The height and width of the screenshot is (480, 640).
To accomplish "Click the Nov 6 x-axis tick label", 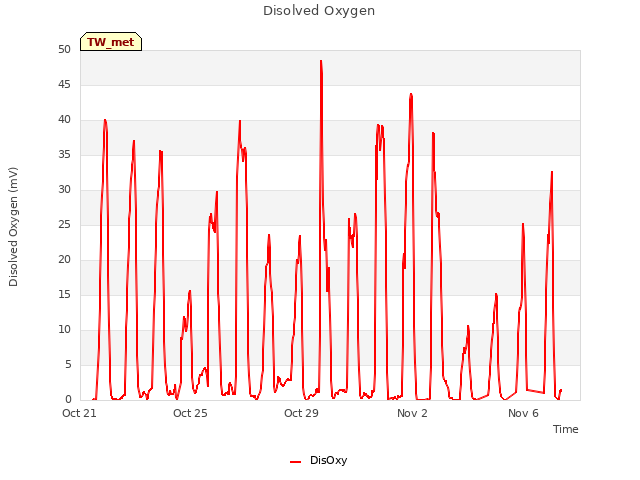I will [x=523, y=413].
